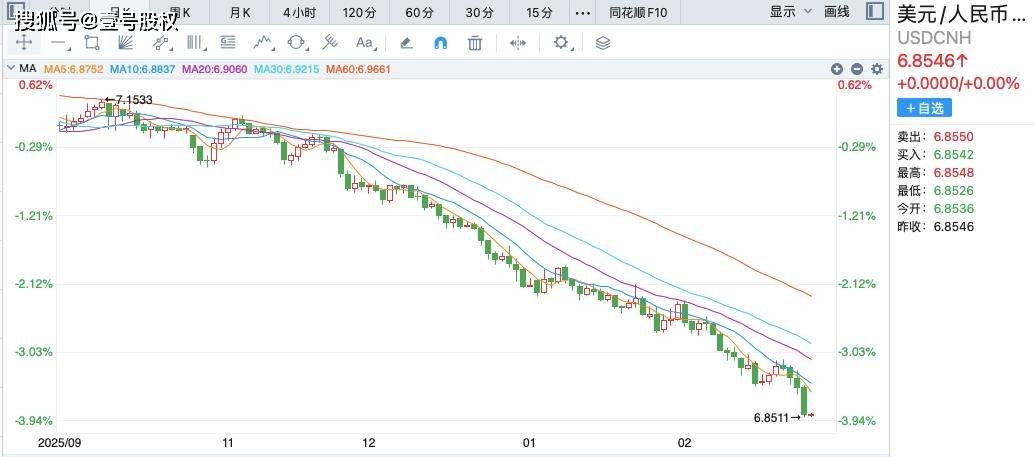Screen dimensions: 1035x457
Task: Click the +自选 add to watchlist button
Action: point(924,108)
